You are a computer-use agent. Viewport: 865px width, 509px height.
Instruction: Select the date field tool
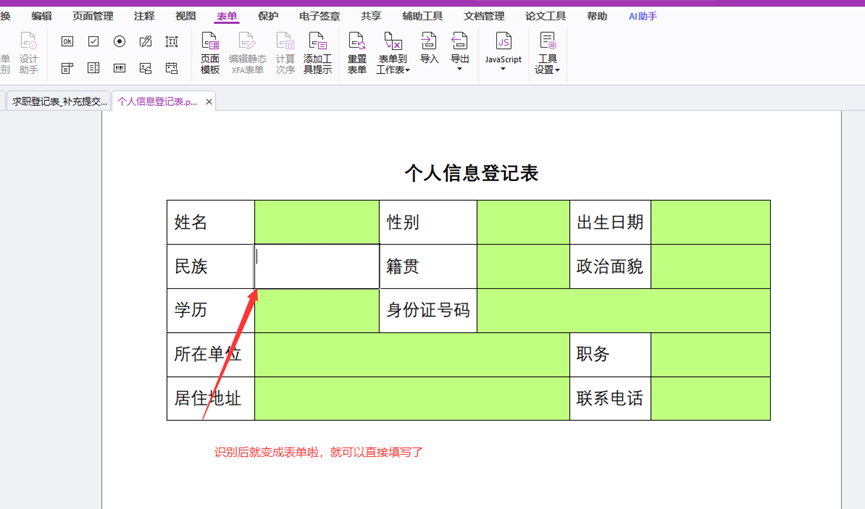[172, 68]
